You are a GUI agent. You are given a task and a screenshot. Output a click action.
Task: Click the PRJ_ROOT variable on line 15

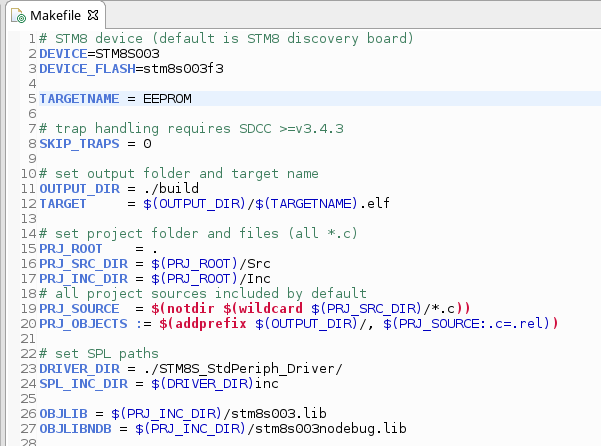point(71,249)
